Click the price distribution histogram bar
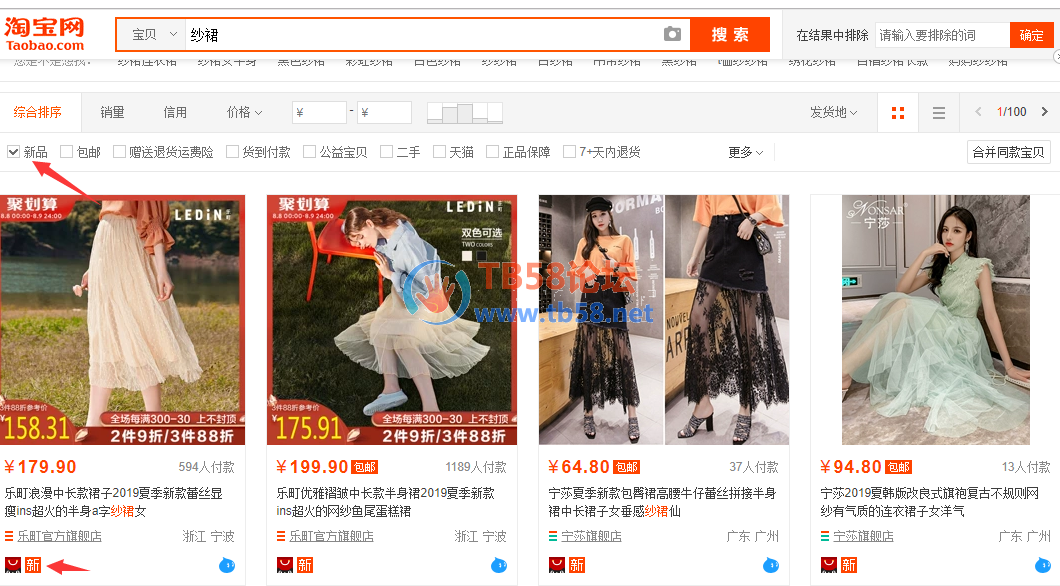The width and height of the screenshot is (1060, 586). tap(465, 113)
